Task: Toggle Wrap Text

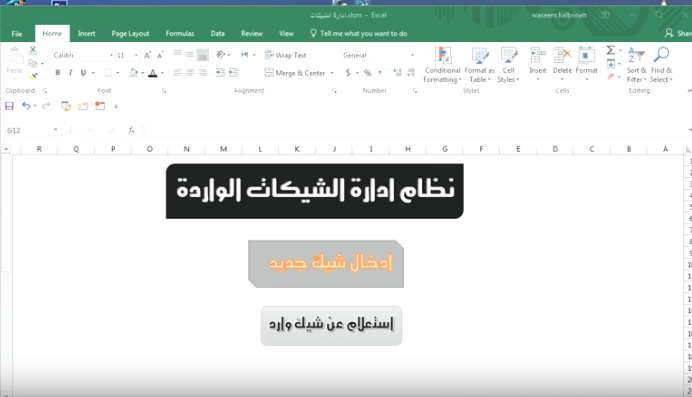Action: coord(285,55)
